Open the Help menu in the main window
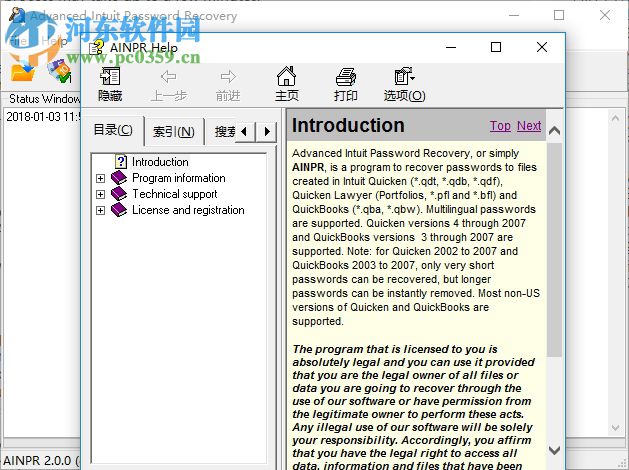This screenshot has width=629, height=470. pos(54,41)
